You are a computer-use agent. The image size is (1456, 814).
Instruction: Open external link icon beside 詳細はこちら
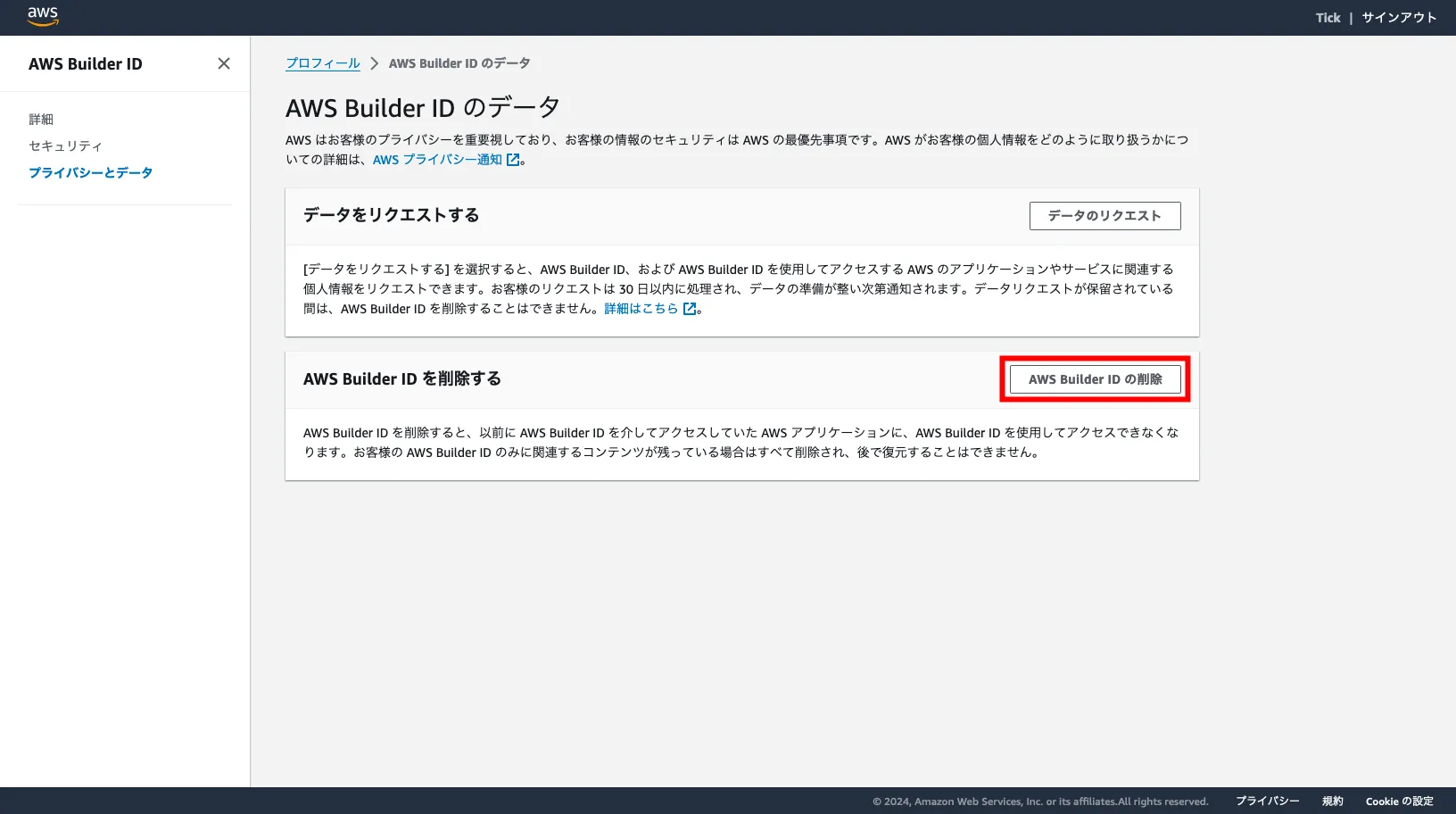(690, 309)
